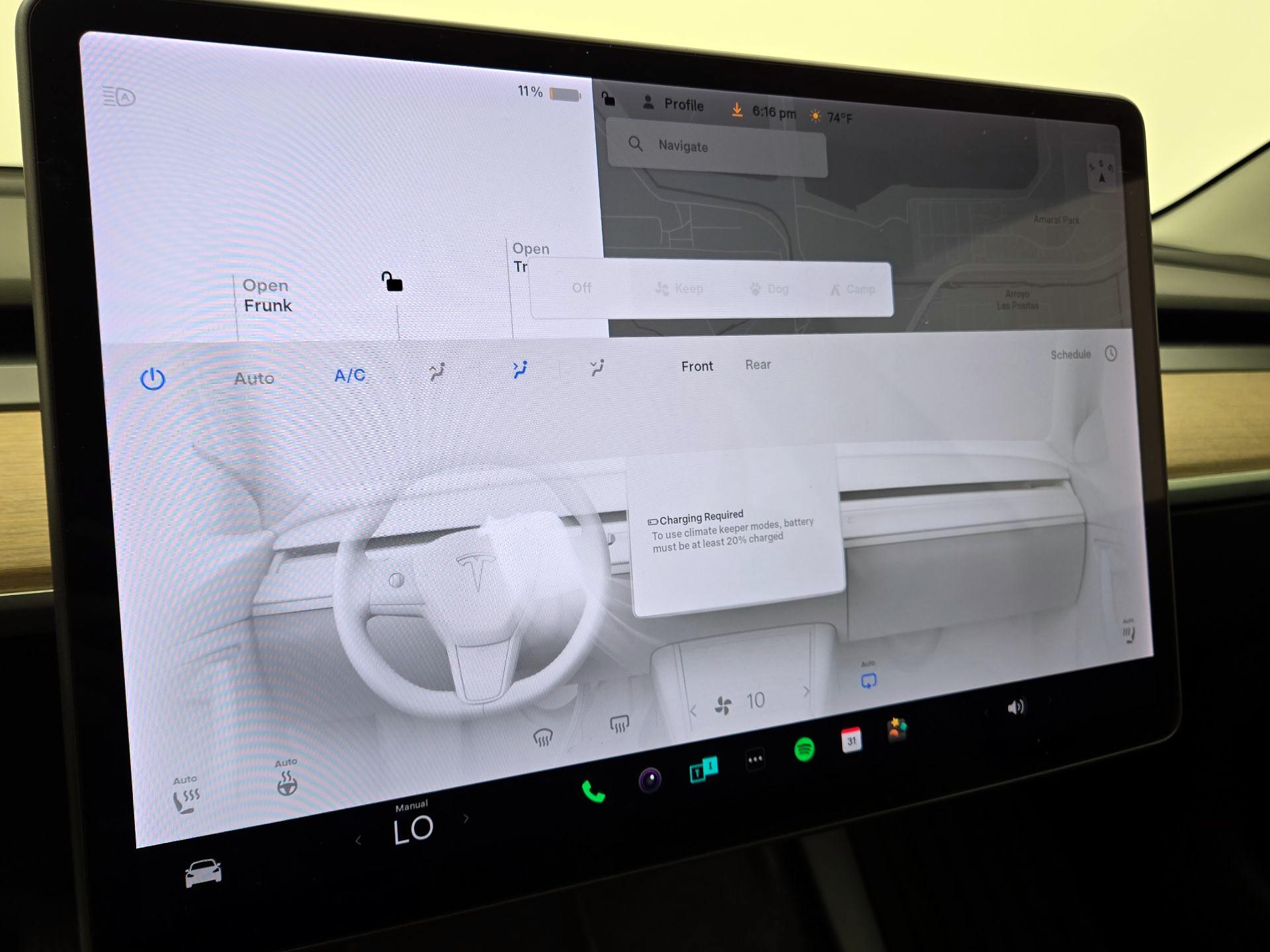Open the Spotify app
This screenshot has width=1270, height=952.
click(x=804, y=749)
